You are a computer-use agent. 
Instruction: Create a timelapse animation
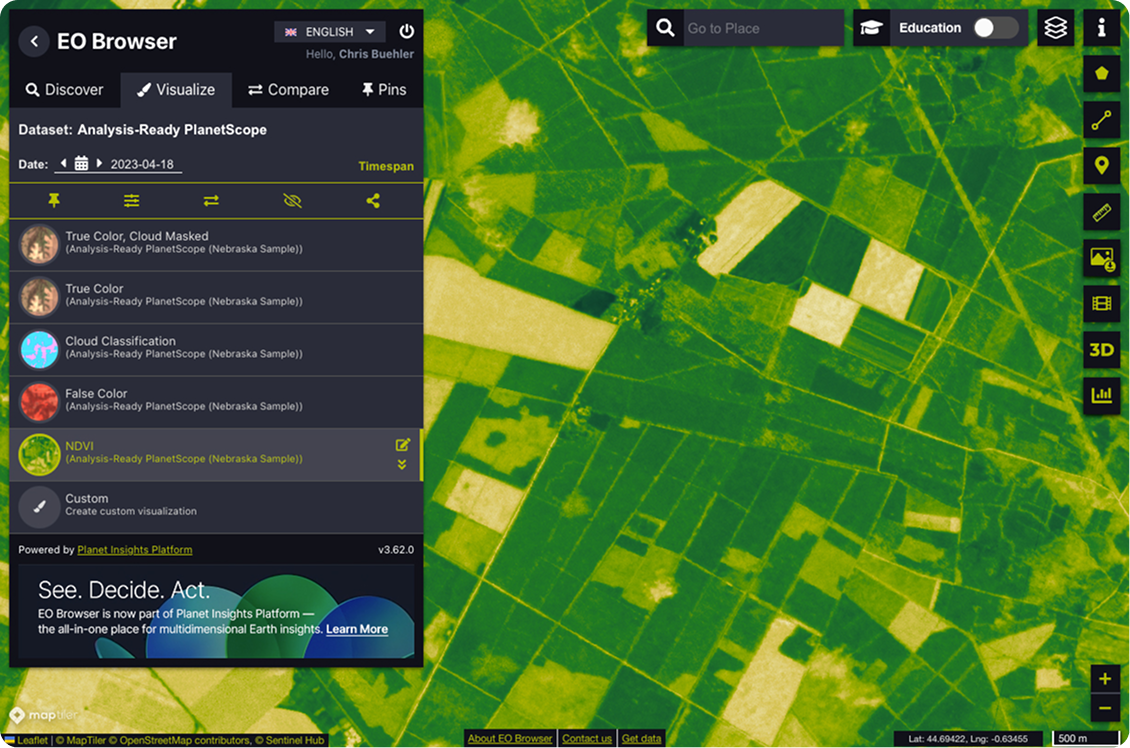pos(1101,303)
